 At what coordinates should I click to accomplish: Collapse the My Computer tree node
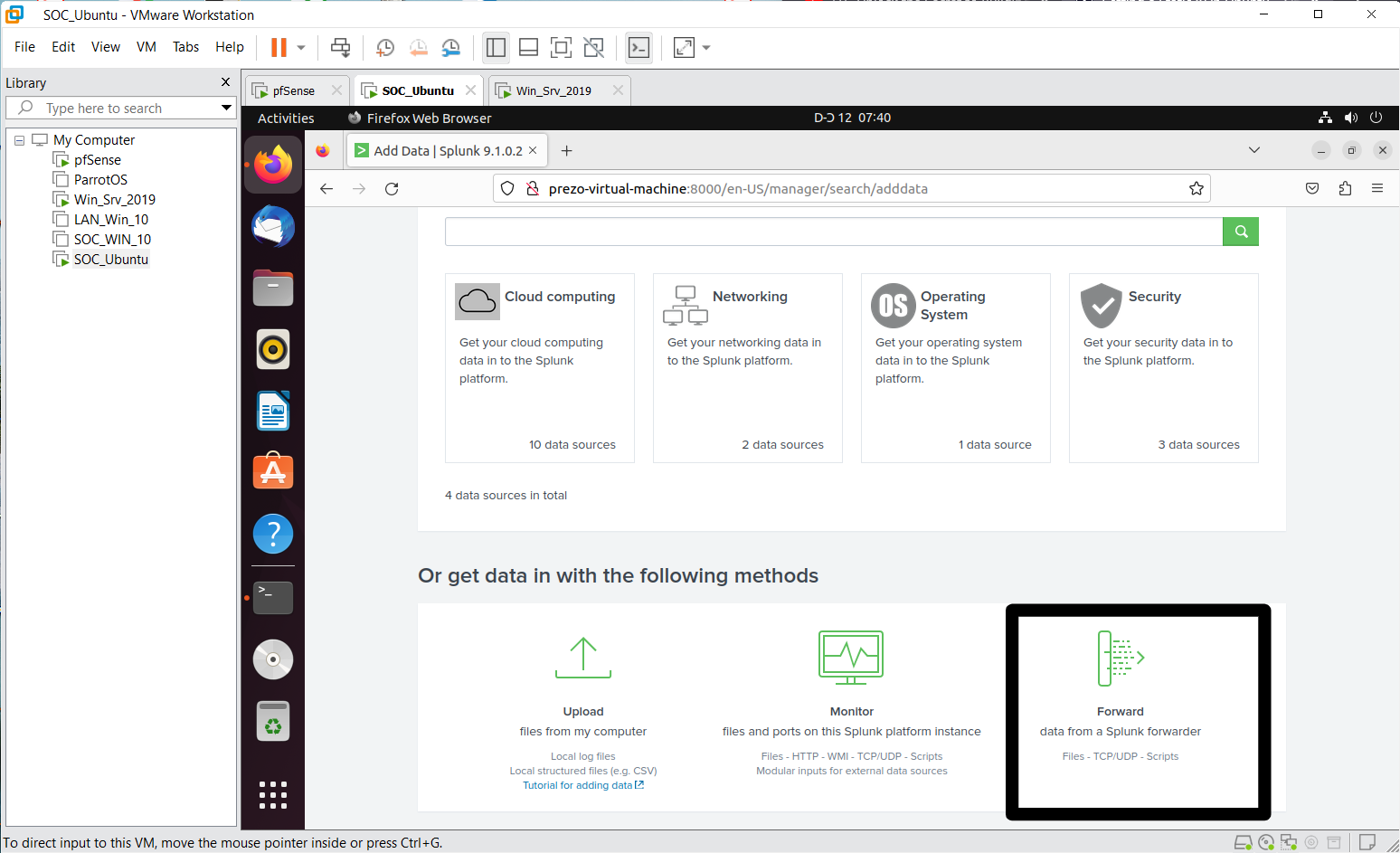click(x=19, y=140)
